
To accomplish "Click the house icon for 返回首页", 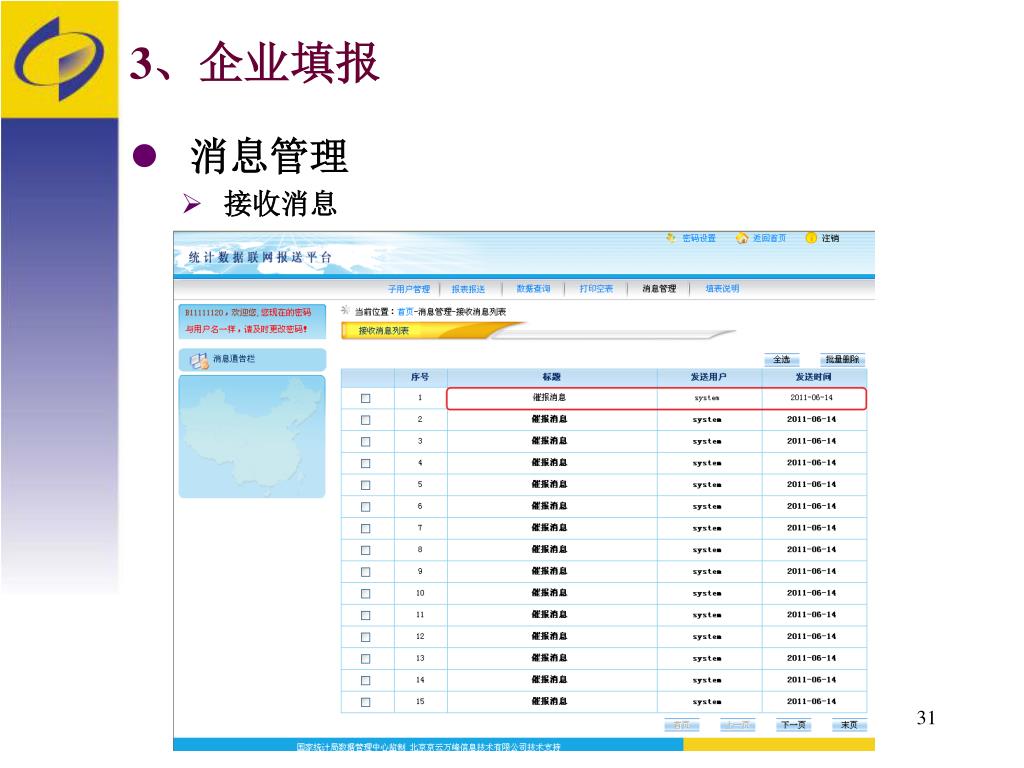I will point(742,238).
